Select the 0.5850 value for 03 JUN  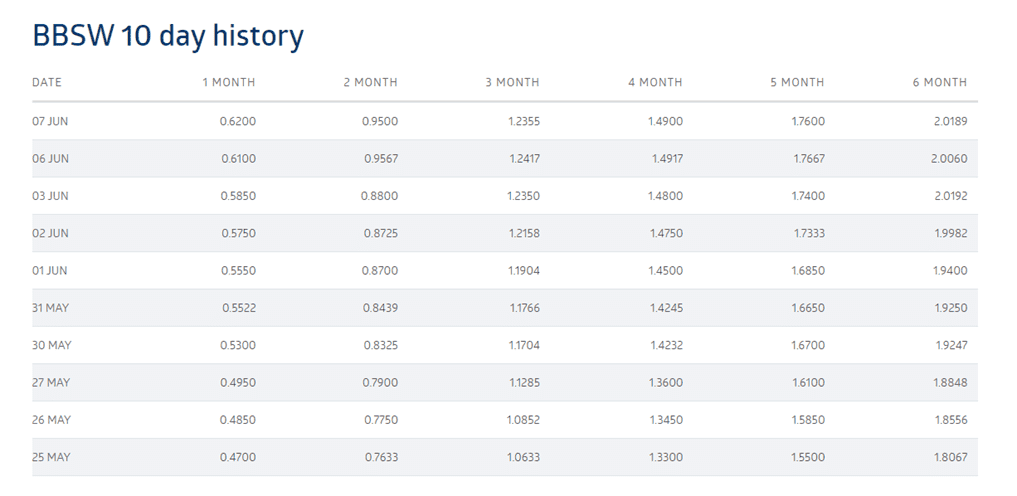(238, 196)
